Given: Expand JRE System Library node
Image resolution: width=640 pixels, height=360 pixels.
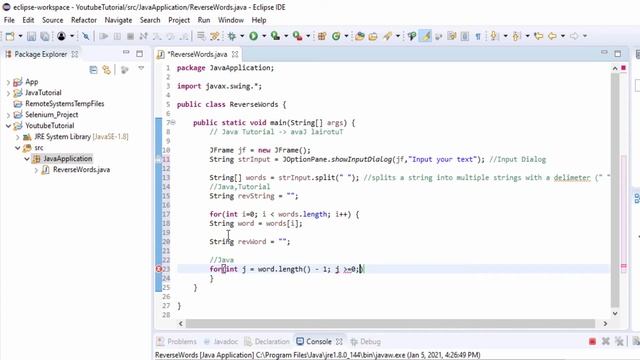Looking at the screenshot, I should [18, 137].
